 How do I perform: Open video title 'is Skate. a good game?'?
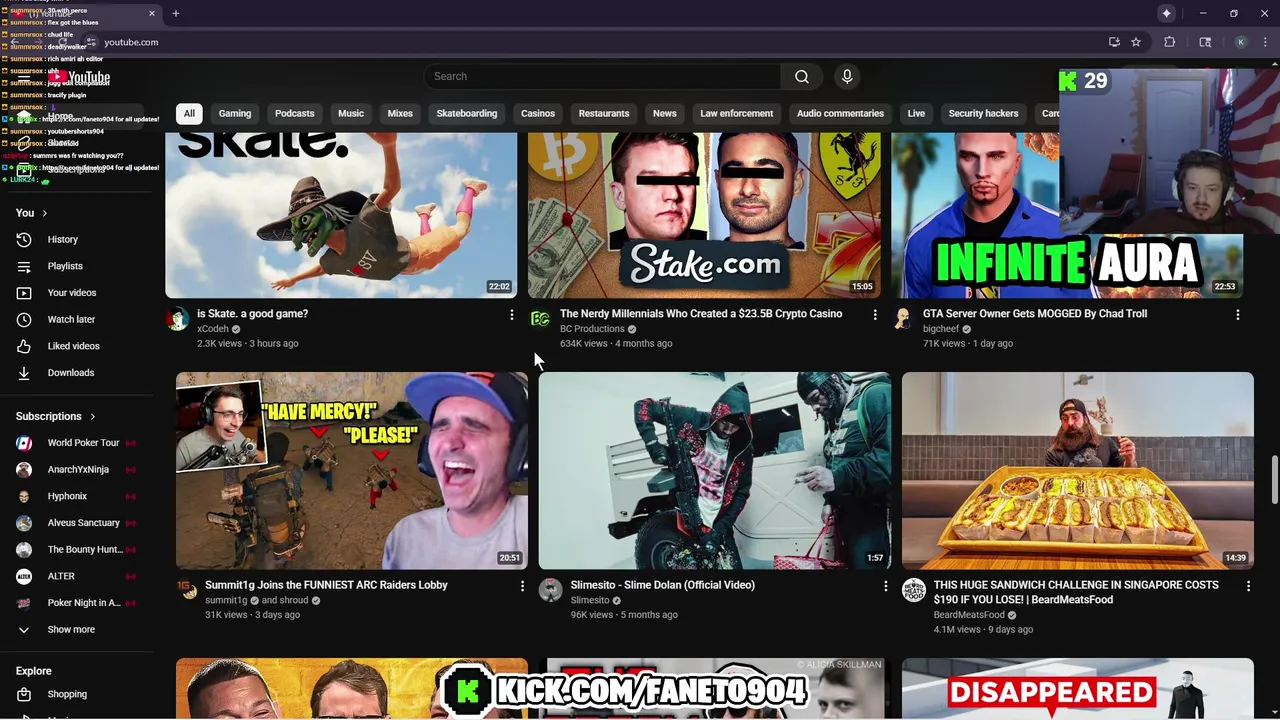pyautogui.click(x=252, y=314)
